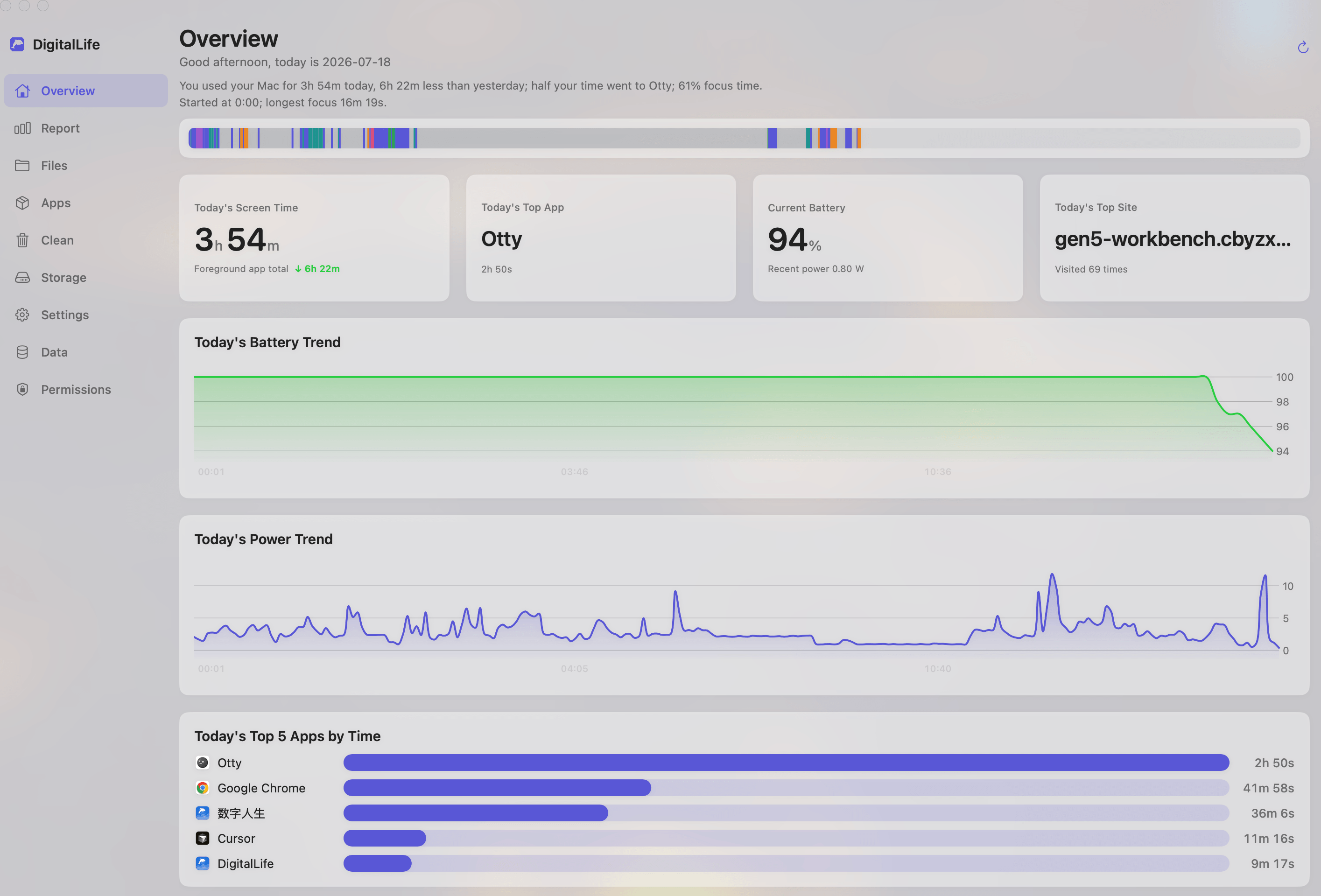Click the 数字人生 usage bar
Viewport: 1321px width, 896px height.
(786, 813)
